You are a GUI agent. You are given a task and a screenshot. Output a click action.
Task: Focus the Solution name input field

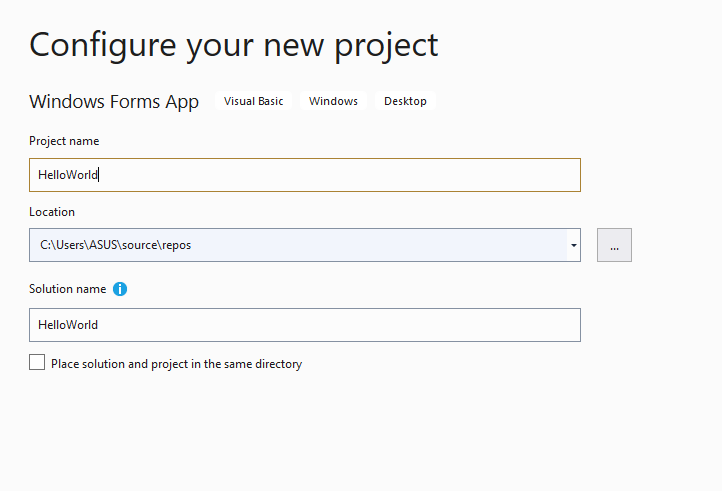tap(305, 325)
